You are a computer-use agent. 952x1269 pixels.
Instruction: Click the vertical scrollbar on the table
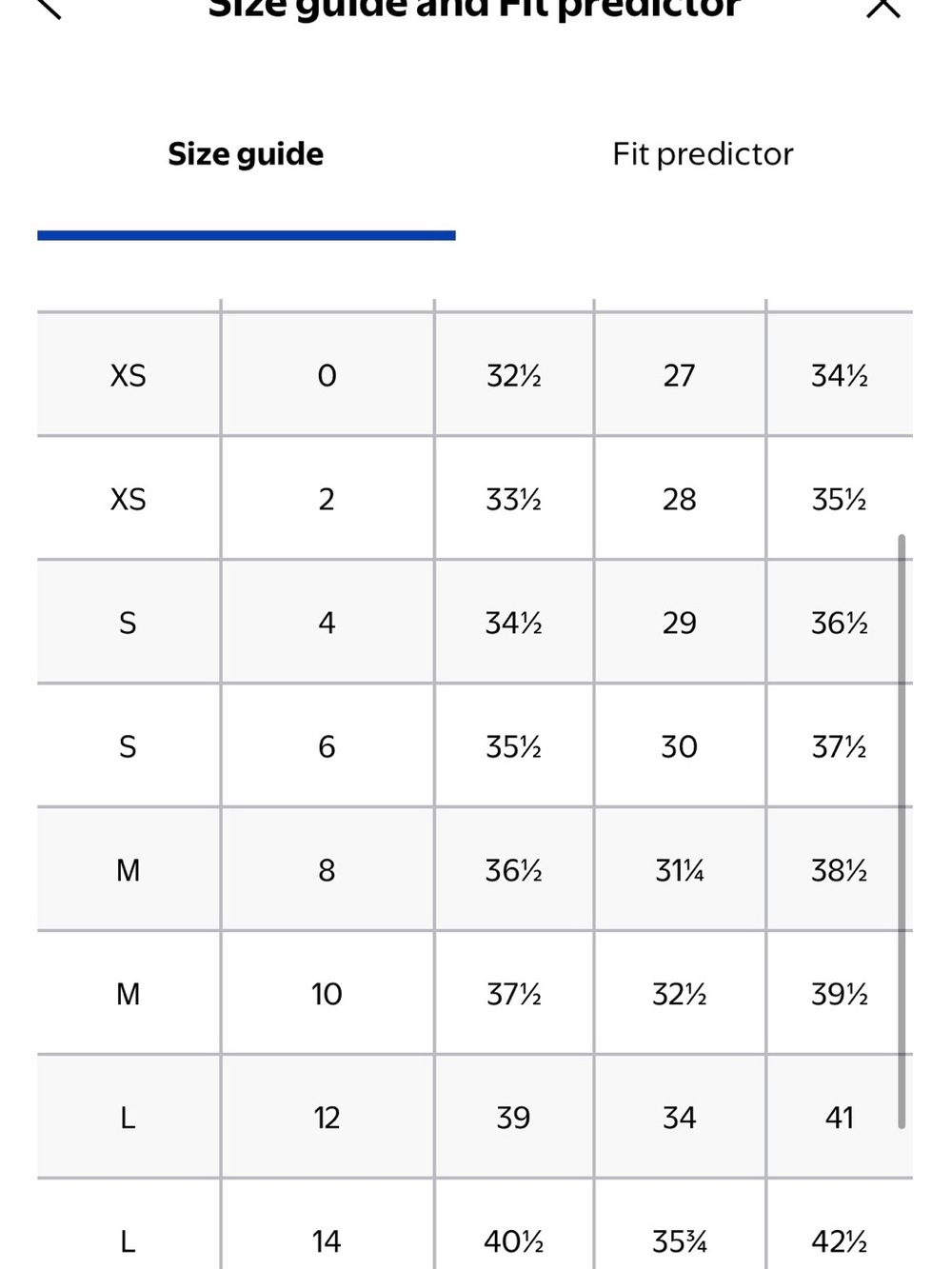pos(901,831)
